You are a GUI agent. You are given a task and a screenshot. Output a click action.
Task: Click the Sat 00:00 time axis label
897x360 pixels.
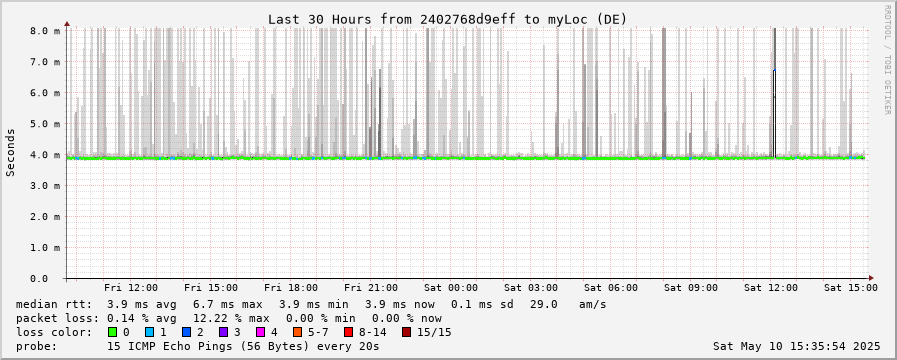click(x=451, y=288)
